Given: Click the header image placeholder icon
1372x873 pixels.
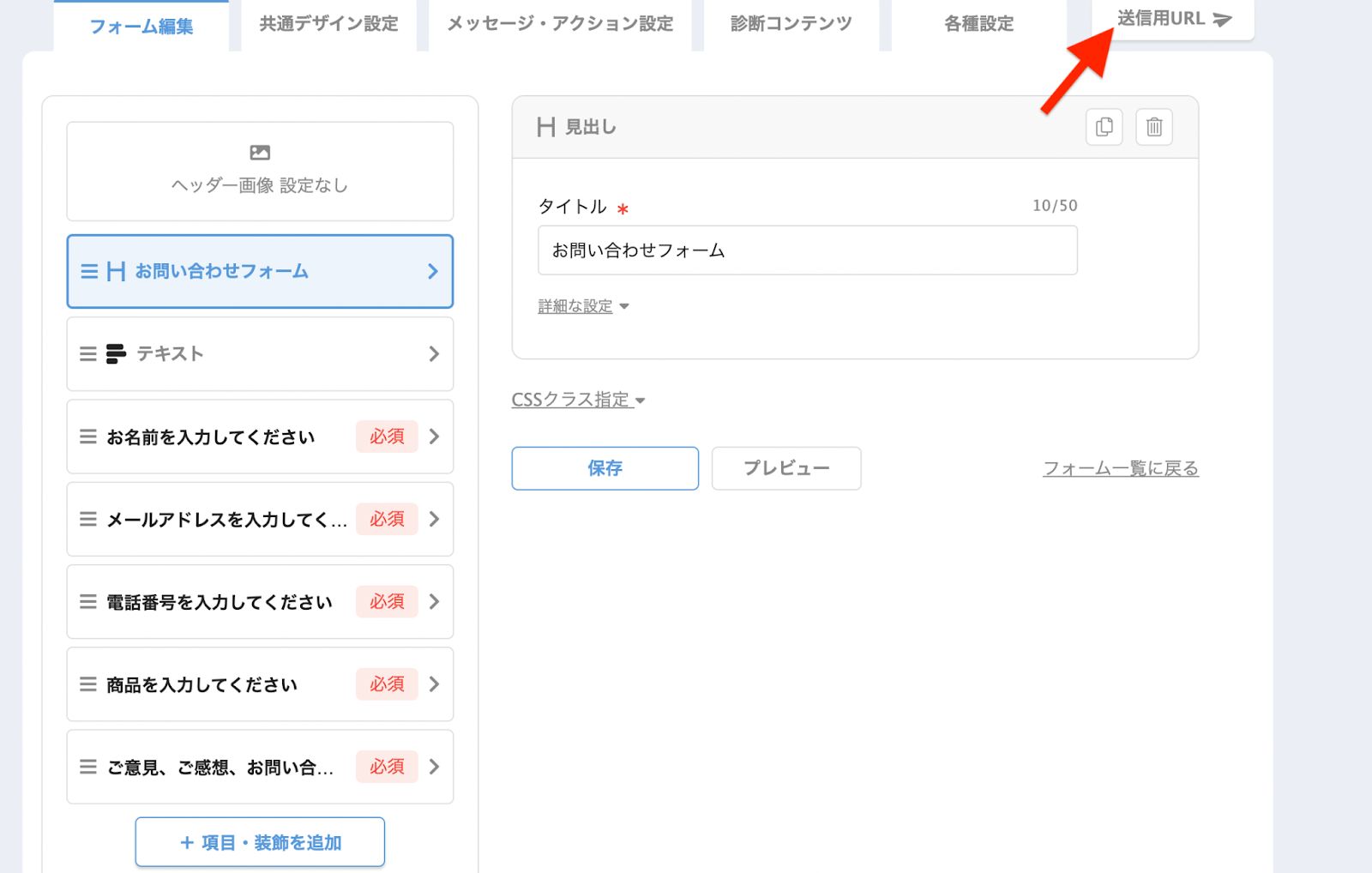Looking at the screenshot, I should pos(260,153).
